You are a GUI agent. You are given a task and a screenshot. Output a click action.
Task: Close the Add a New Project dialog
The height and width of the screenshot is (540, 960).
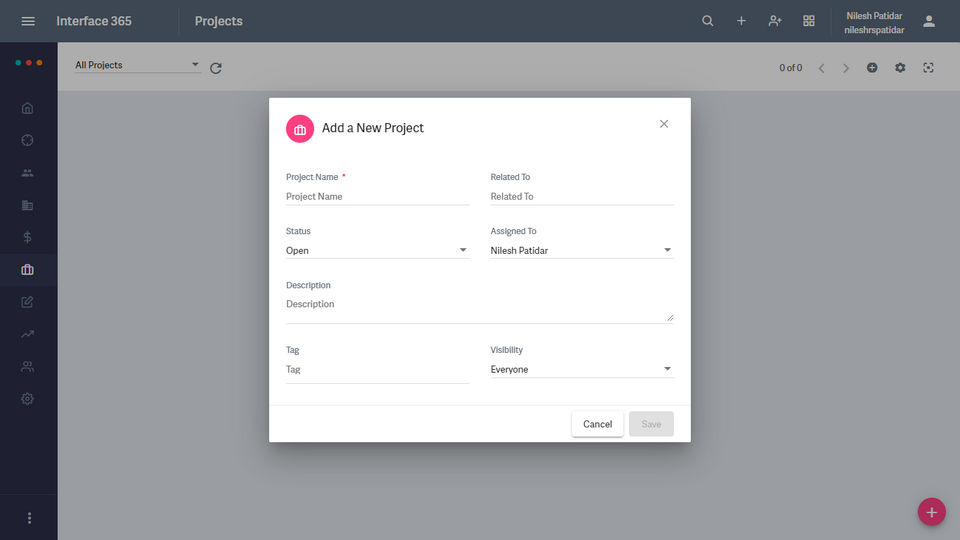tap(664, 124)
